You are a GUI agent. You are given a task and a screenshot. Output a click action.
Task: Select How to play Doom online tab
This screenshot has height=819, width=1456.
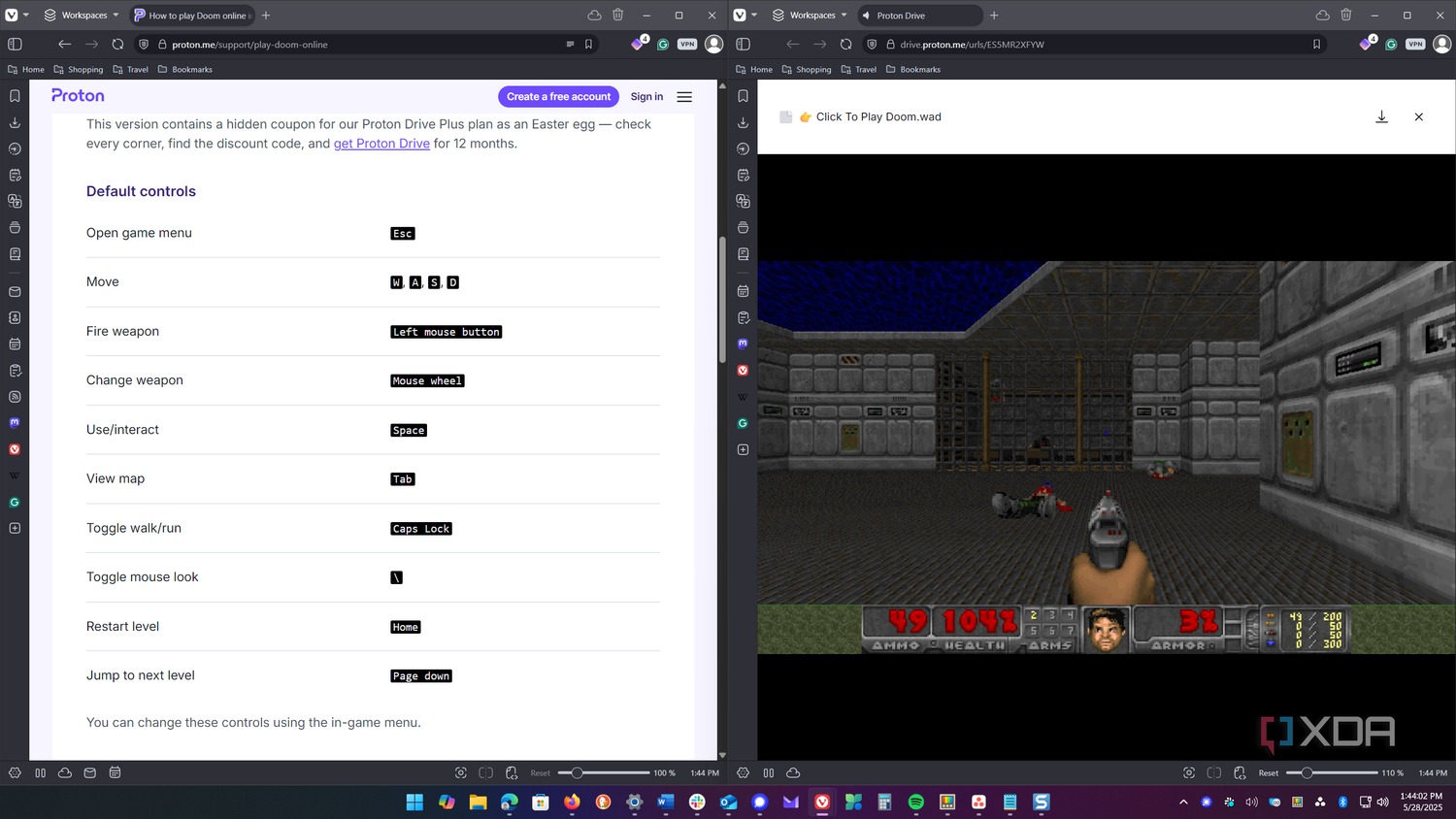click(190, 15)
